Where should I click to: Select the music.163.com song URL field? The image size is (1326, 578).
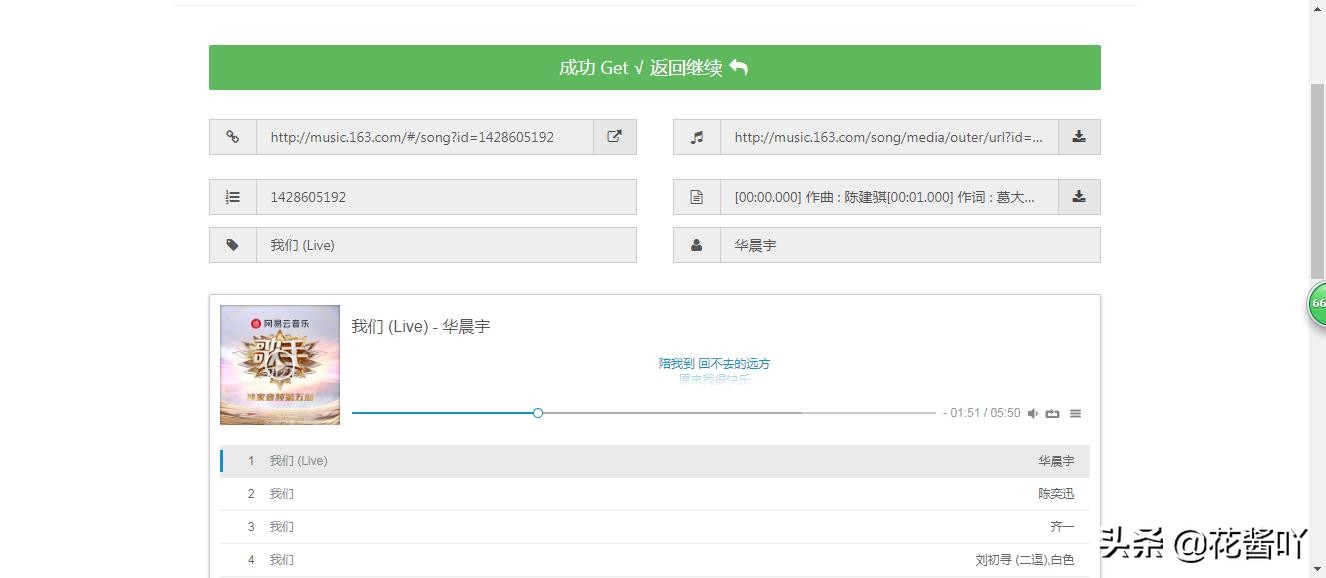click(425, 137)
